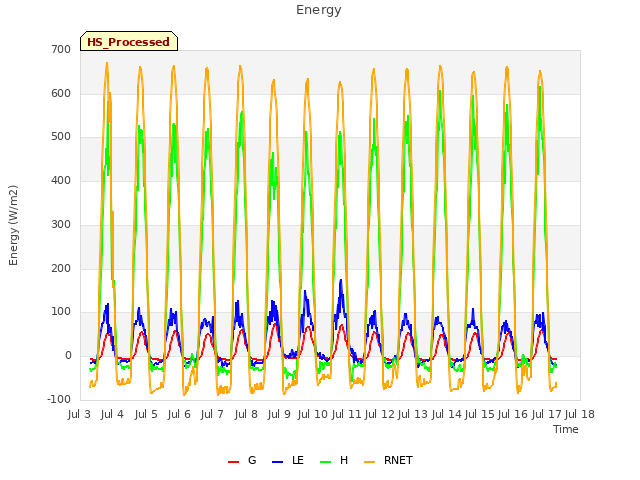Click the red G legend color marker
The height and width of the screenshot is (480, 640).
233,462
